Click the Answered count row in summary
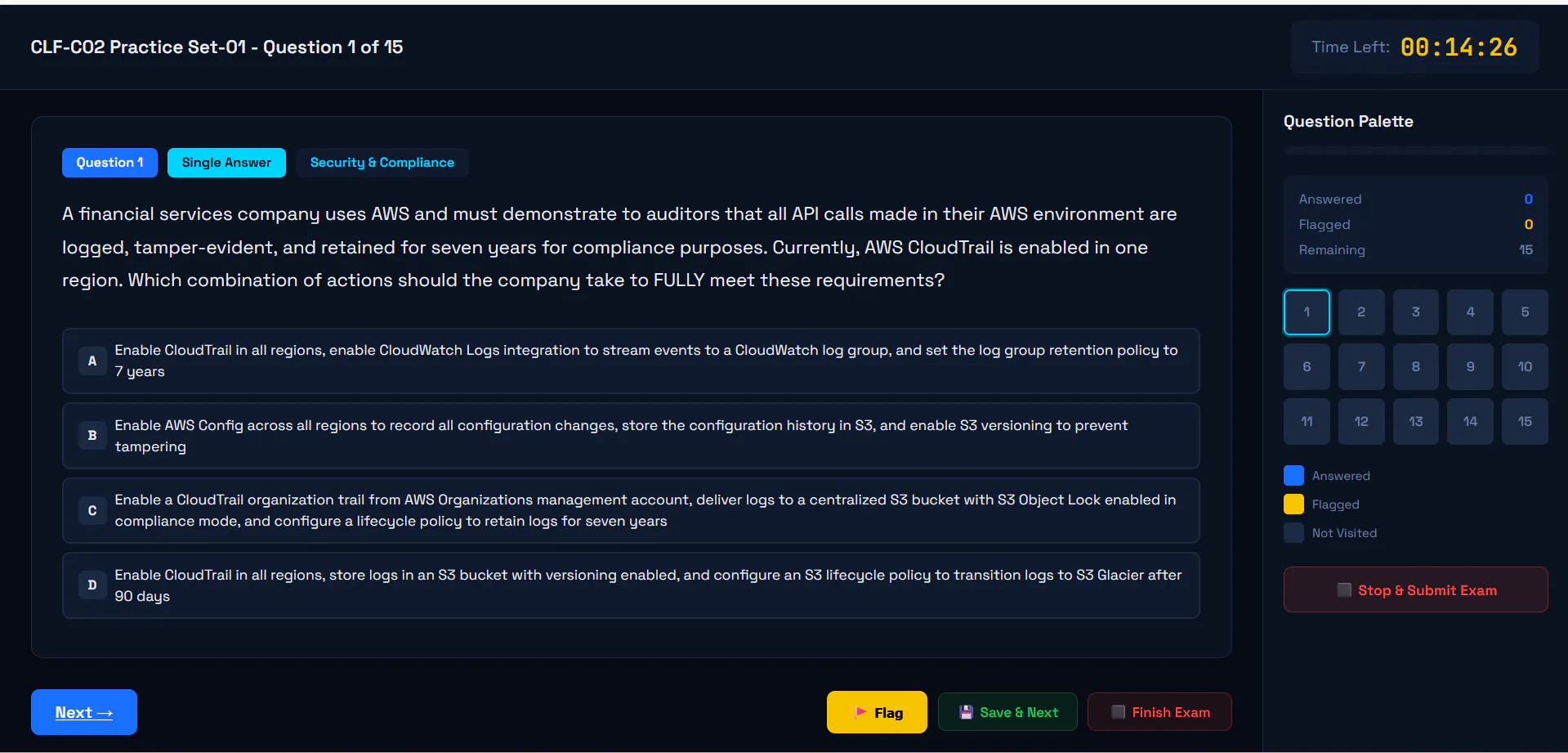The width and height of the screenshot is (1568, 753). (1416, 199)
